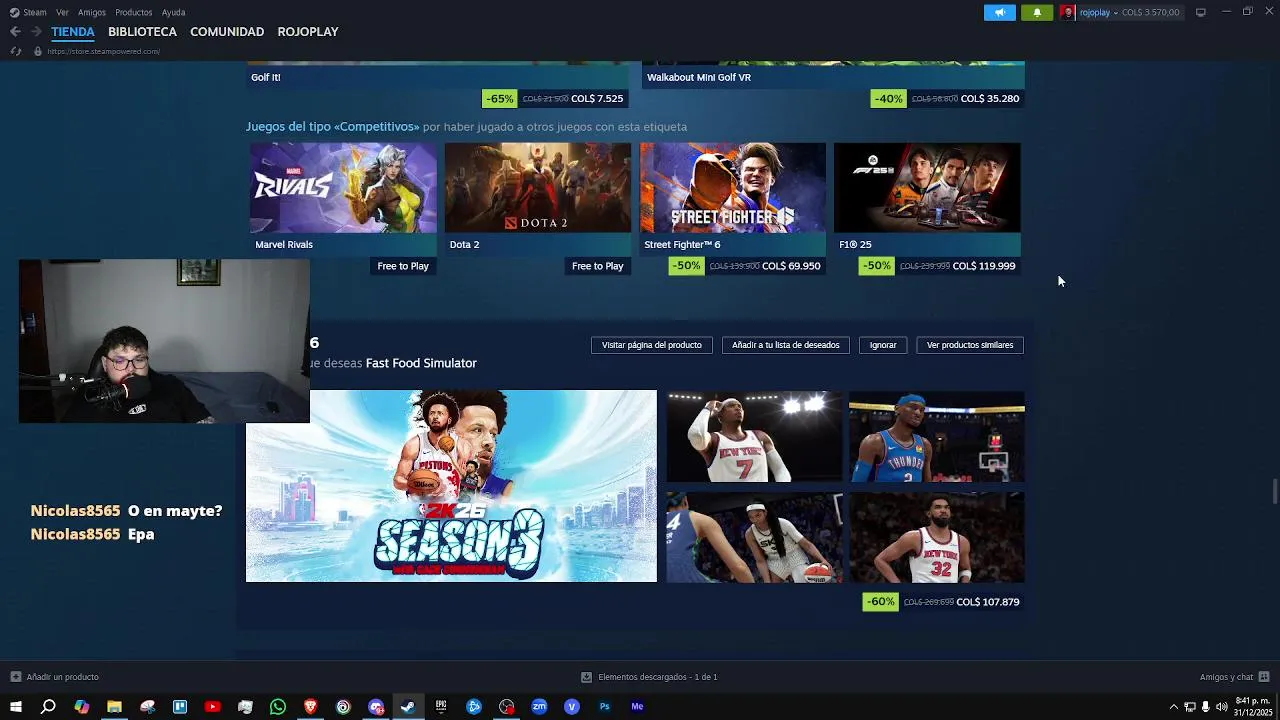Show hidden system tray icons
This screenshot has width=1280, height=720.
pos(1174,707)
